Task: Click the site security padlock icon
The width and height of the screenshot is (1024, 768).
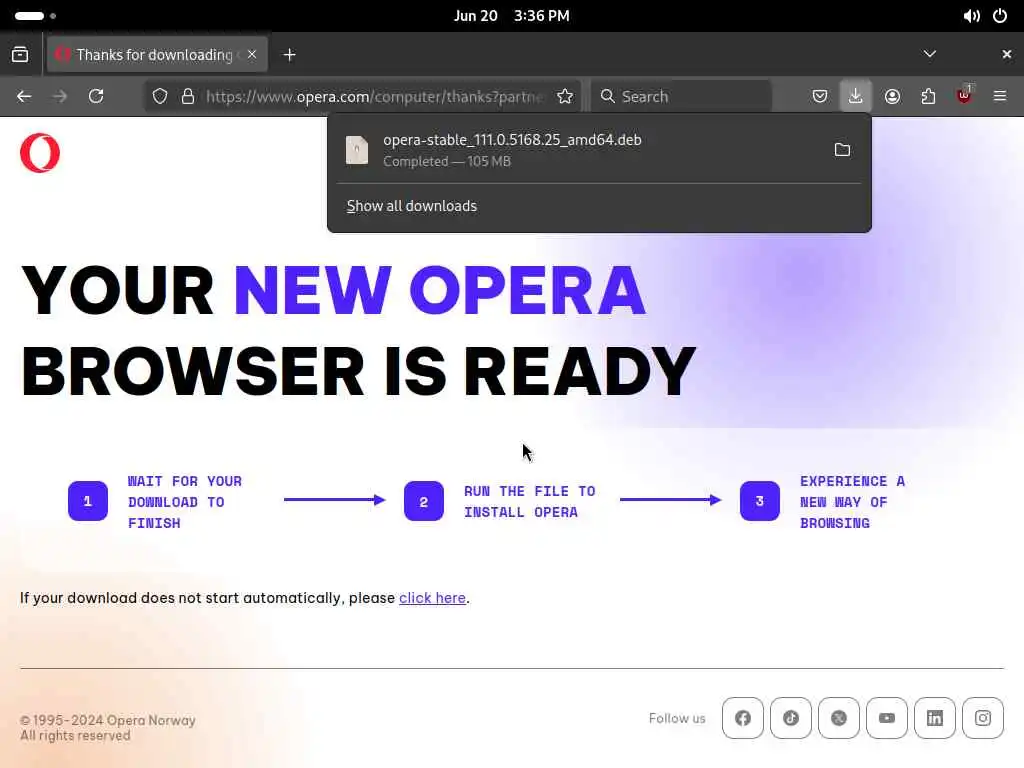Action: click(188, 97)
